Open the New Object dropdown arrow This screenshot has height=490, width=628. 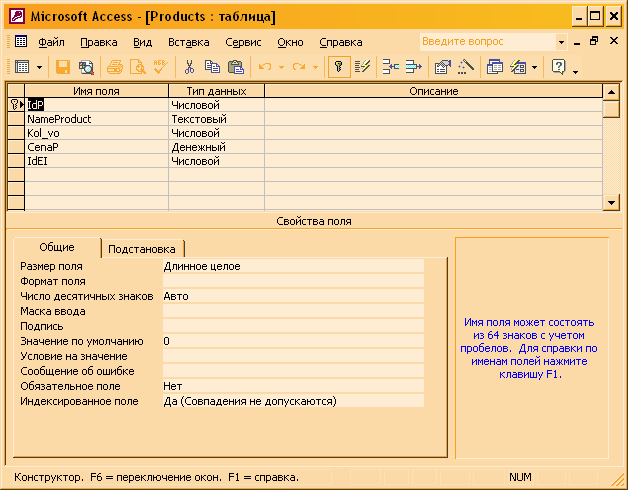pyautogui.click(x=534, y=67)
